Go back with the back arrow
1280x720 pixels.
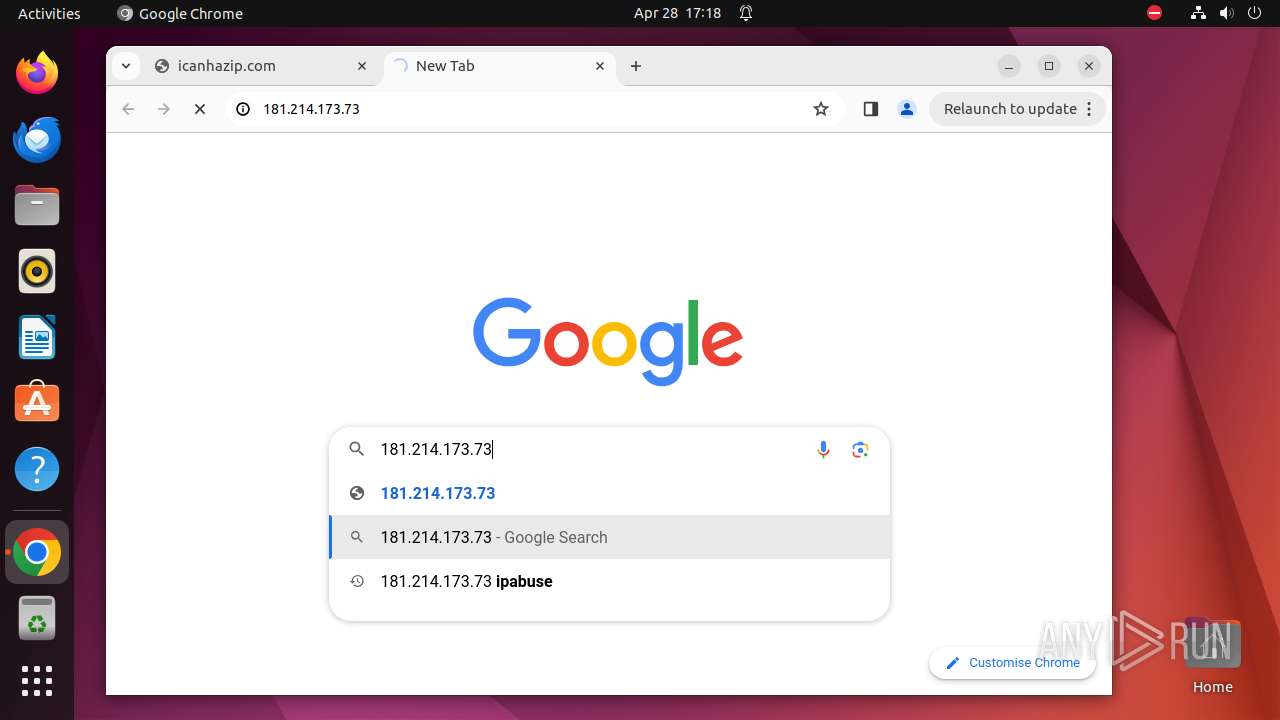[128, 109]
